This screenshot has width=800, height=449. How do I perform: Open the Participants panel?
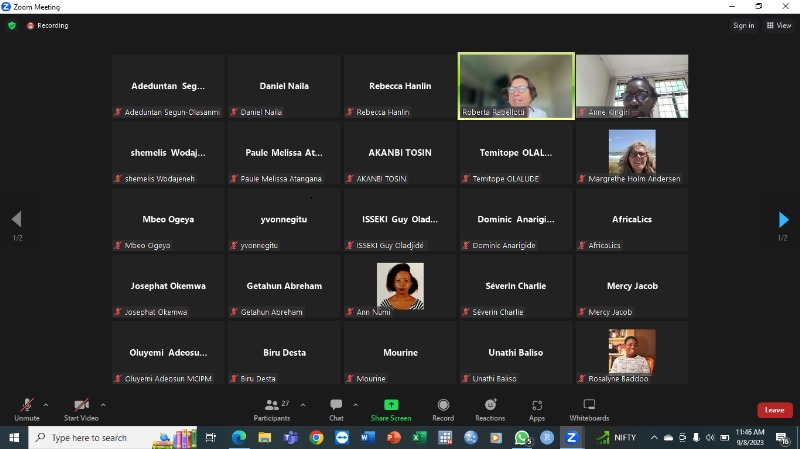click(x=272, y=410)
